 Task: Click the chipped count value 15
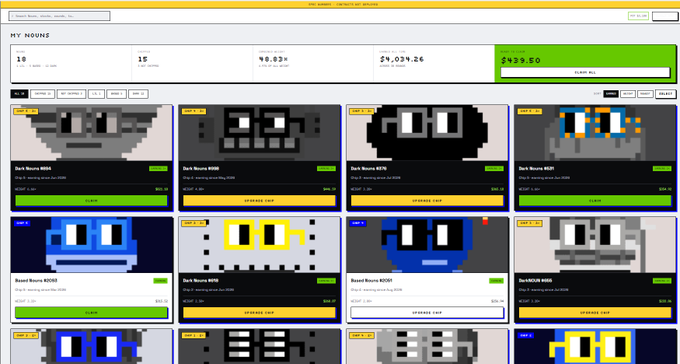pyautogui.click(x=143, y=59)
